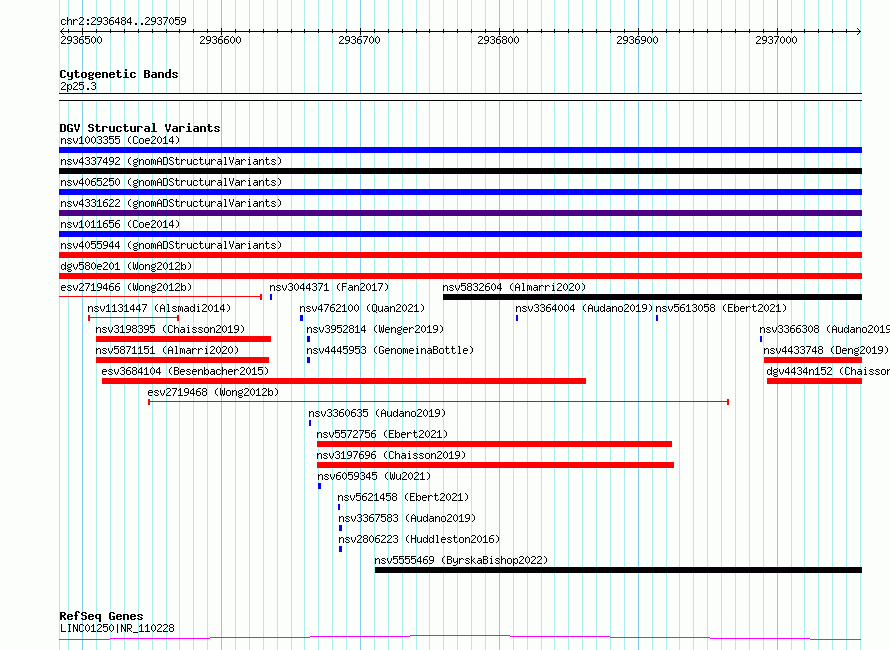Click the 2936600 ruler position
Viewport: 890px width, 650px height.
(x=220, y=40)
